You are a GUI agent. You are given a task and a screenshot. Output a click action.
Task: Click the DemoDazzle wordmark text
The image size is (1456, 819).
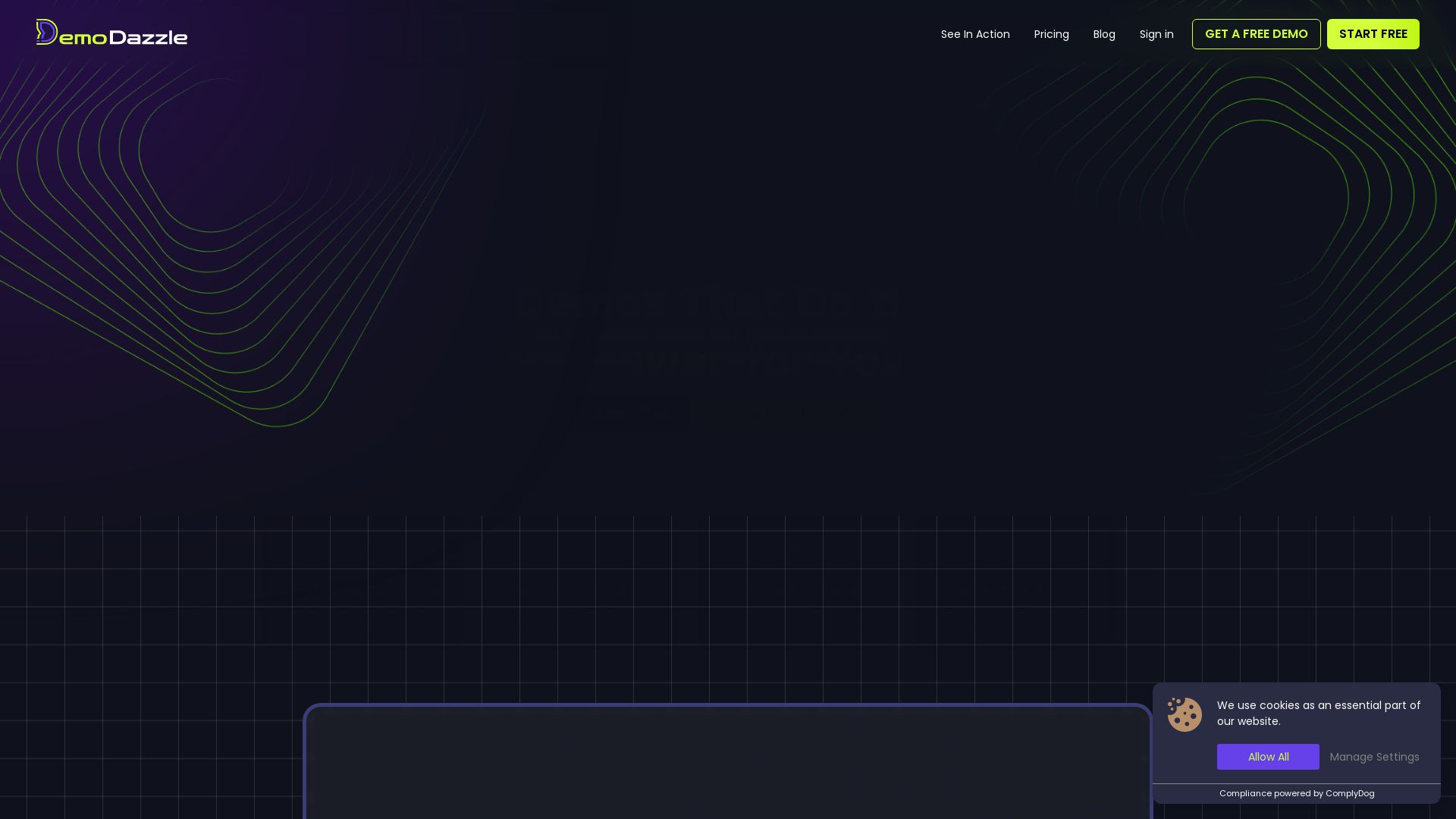(123, 37)
